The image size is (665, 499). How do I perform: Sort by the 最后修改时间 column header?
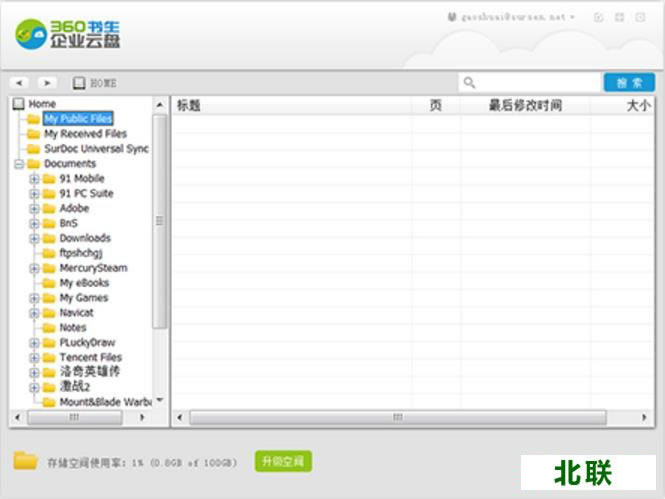coord(525,105)
